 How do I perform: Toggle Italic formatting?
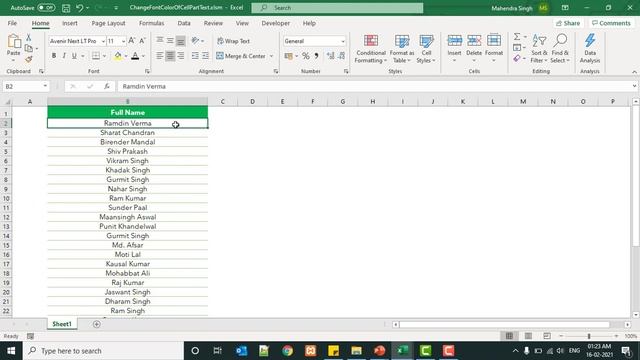(64, 56)
